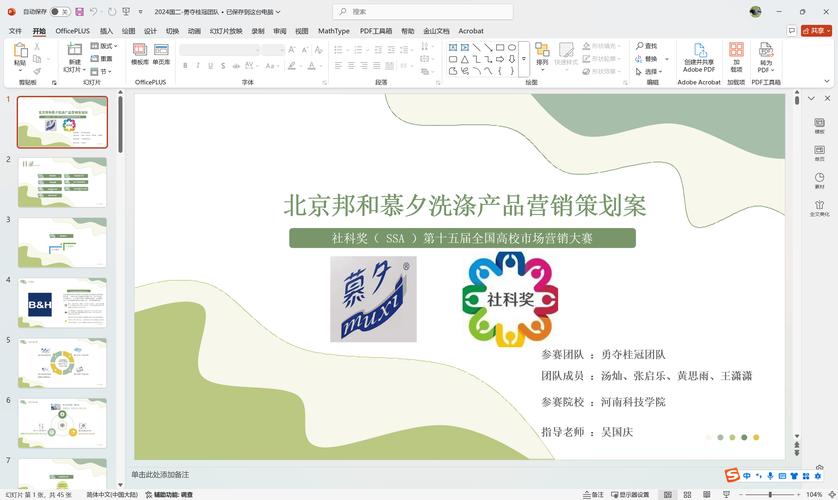Toggle Sogou Chinese/English mode (中) indicator
Viewport: 838px width, 500px height.
747,475
